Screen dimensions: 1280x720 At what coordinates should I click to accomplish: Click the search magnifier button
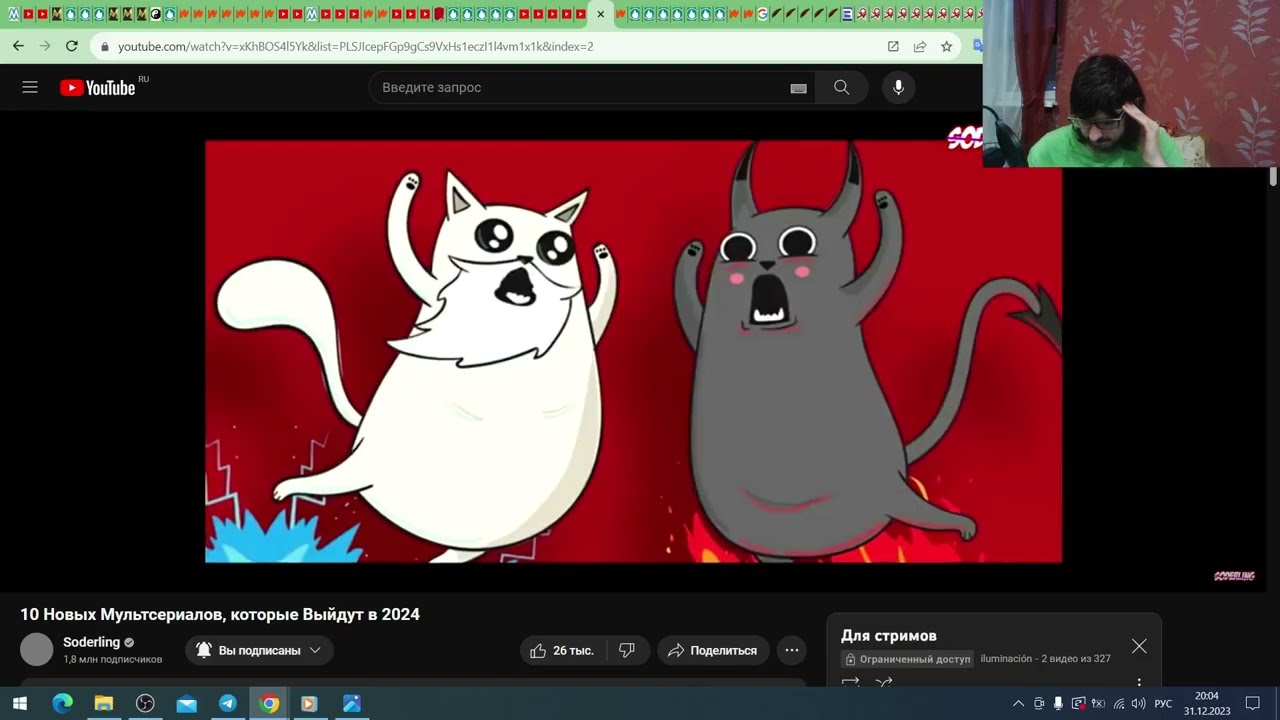click(841, 87)
